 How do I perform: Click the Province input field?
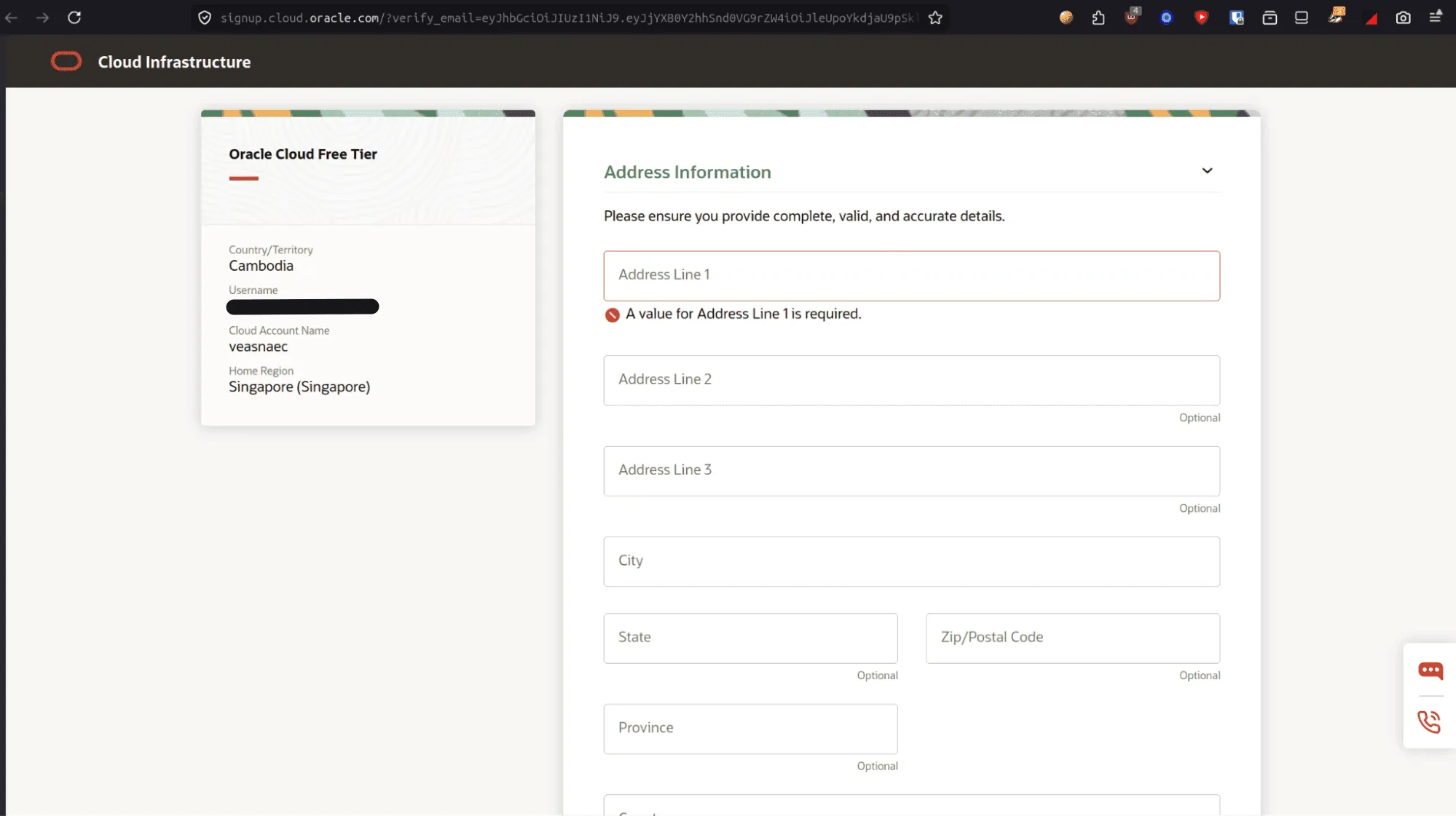(750, 729)
